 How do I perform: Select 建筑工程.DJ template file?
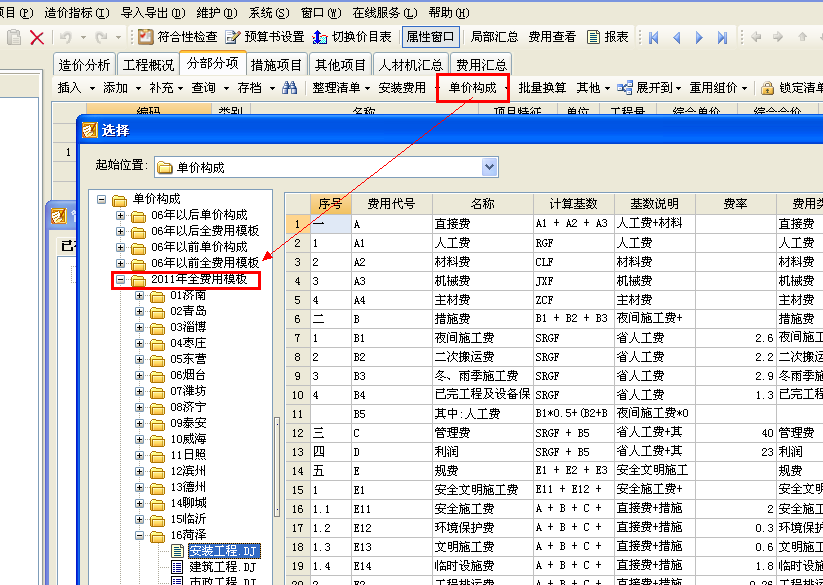223,567
